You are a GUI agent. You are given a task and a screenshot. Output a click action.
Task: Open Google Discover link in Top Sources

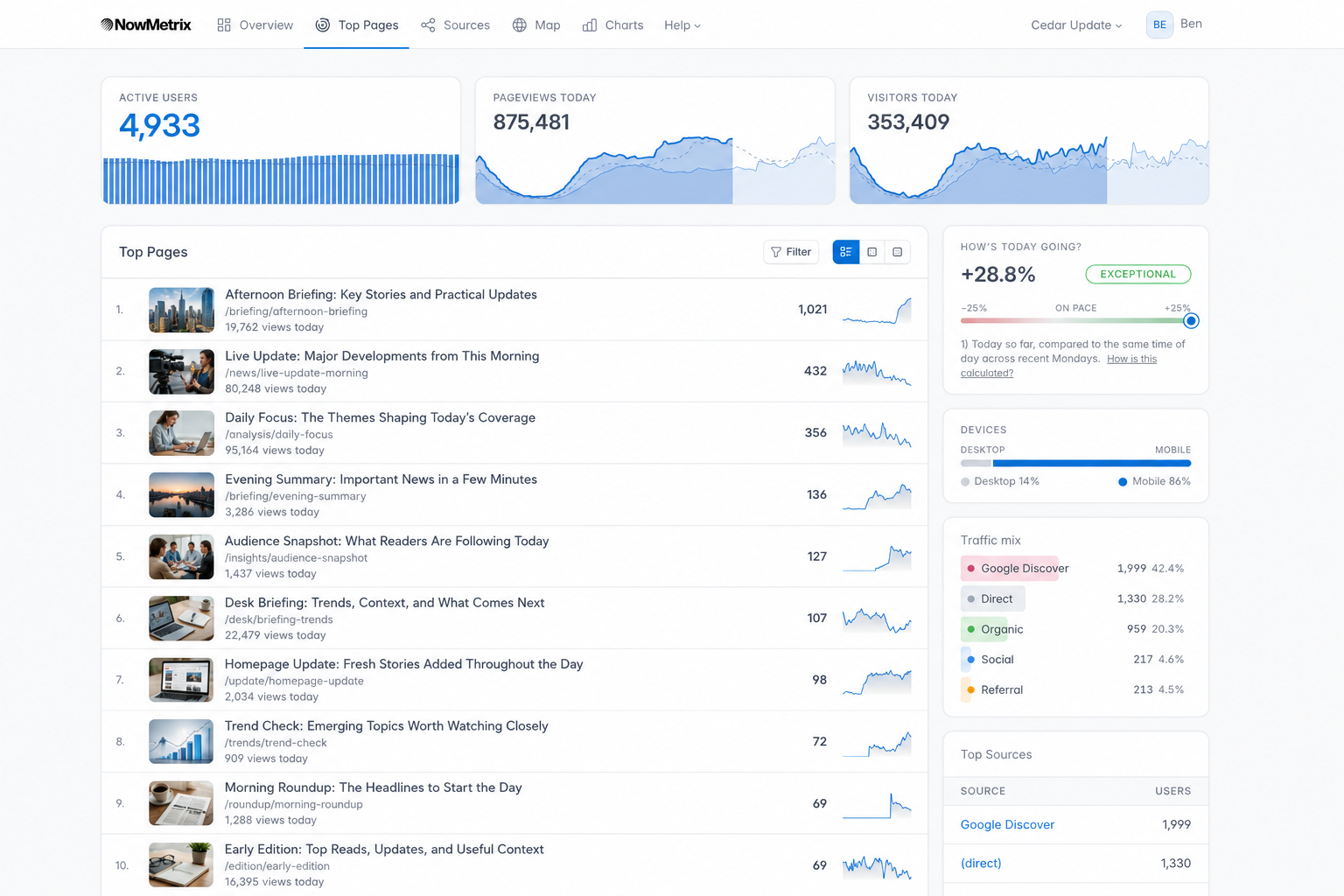coord(1007,825)
